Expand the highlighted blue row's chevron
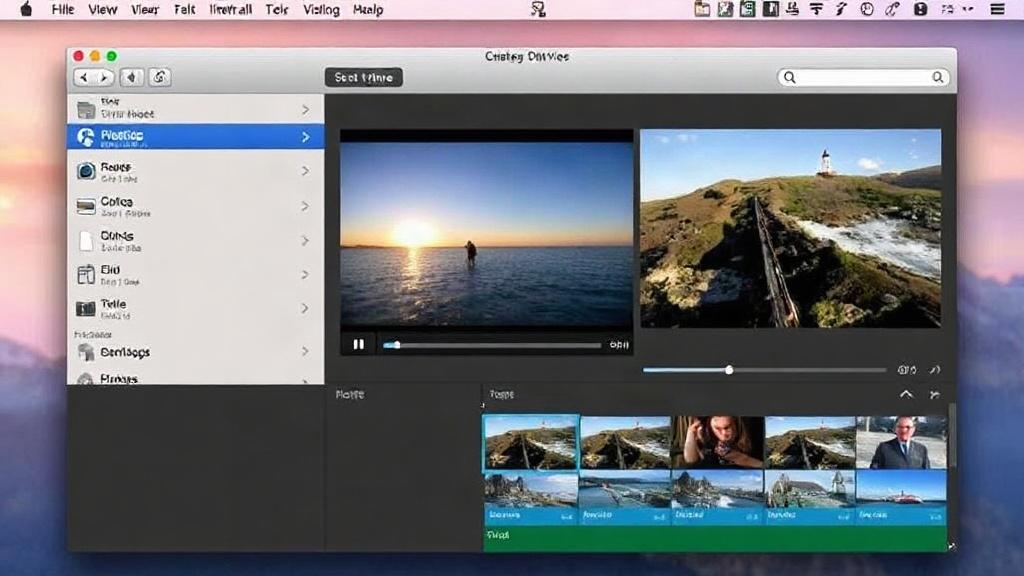Viewport: 1024px width, 576px height. [306, 136]
